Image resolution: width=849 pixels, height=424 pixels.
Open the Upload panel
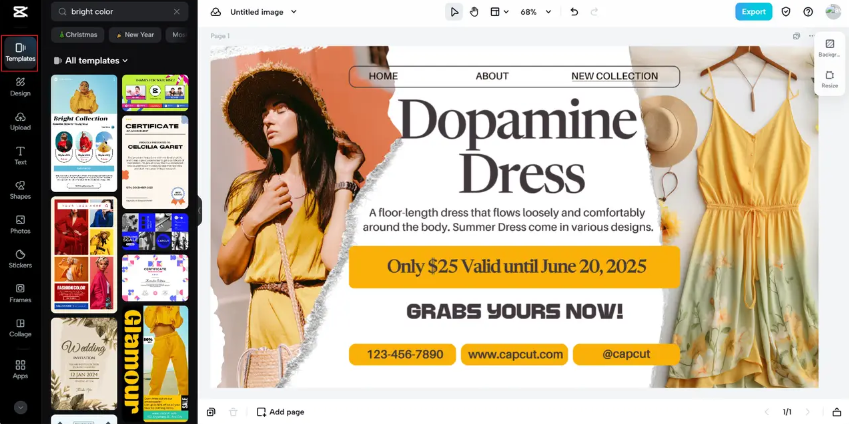coord(20,121)
